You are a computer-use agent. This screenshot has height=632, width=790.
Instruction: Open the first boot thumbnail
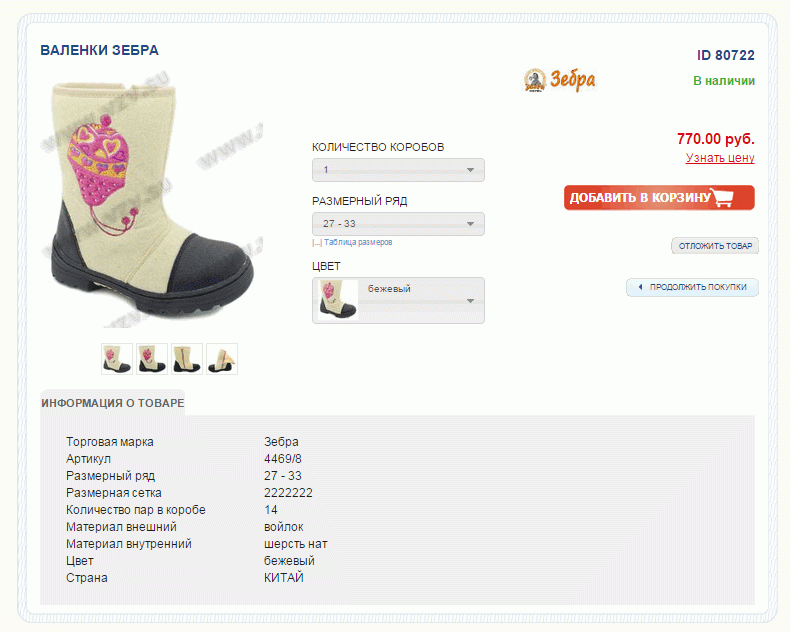point(117,359)
